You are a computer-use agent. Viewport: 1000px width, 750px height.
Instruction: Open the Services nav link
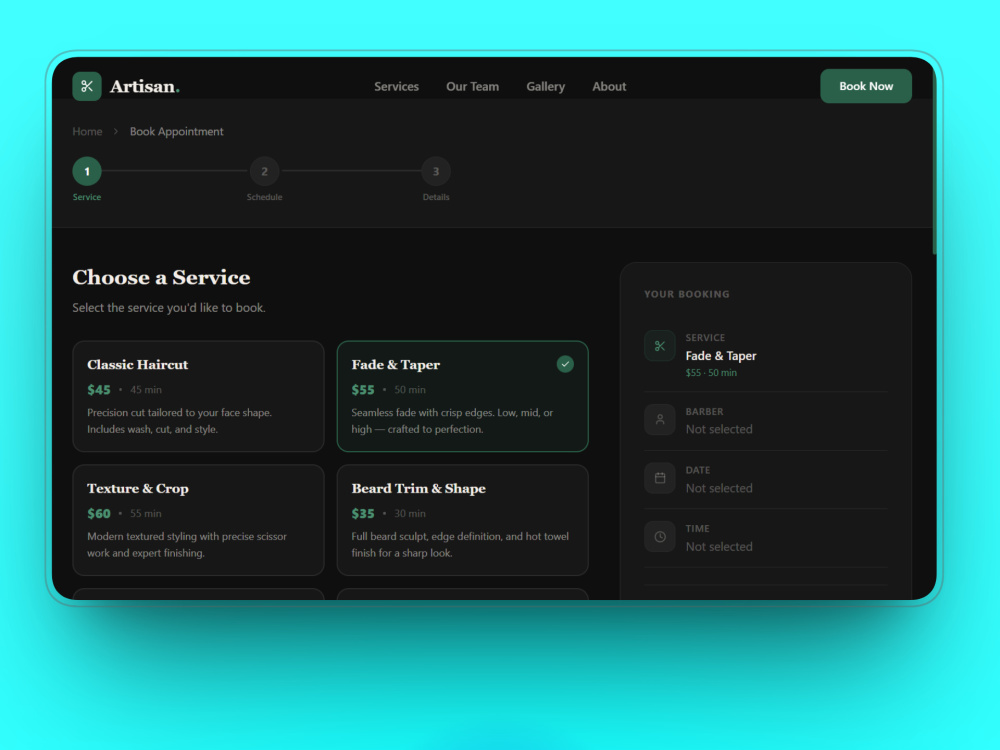click(396, 86)
